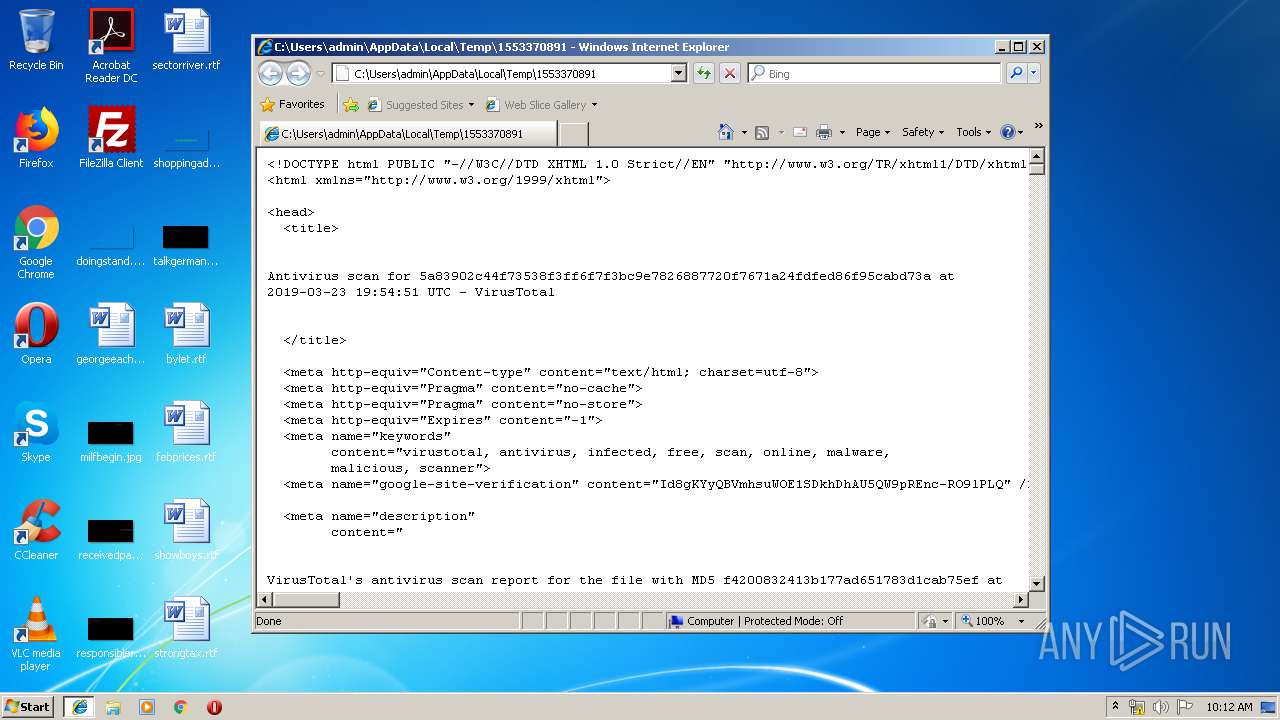1280x720 pixels.
Task: Click the RSS feeds icon
Action: pos(762,132)
